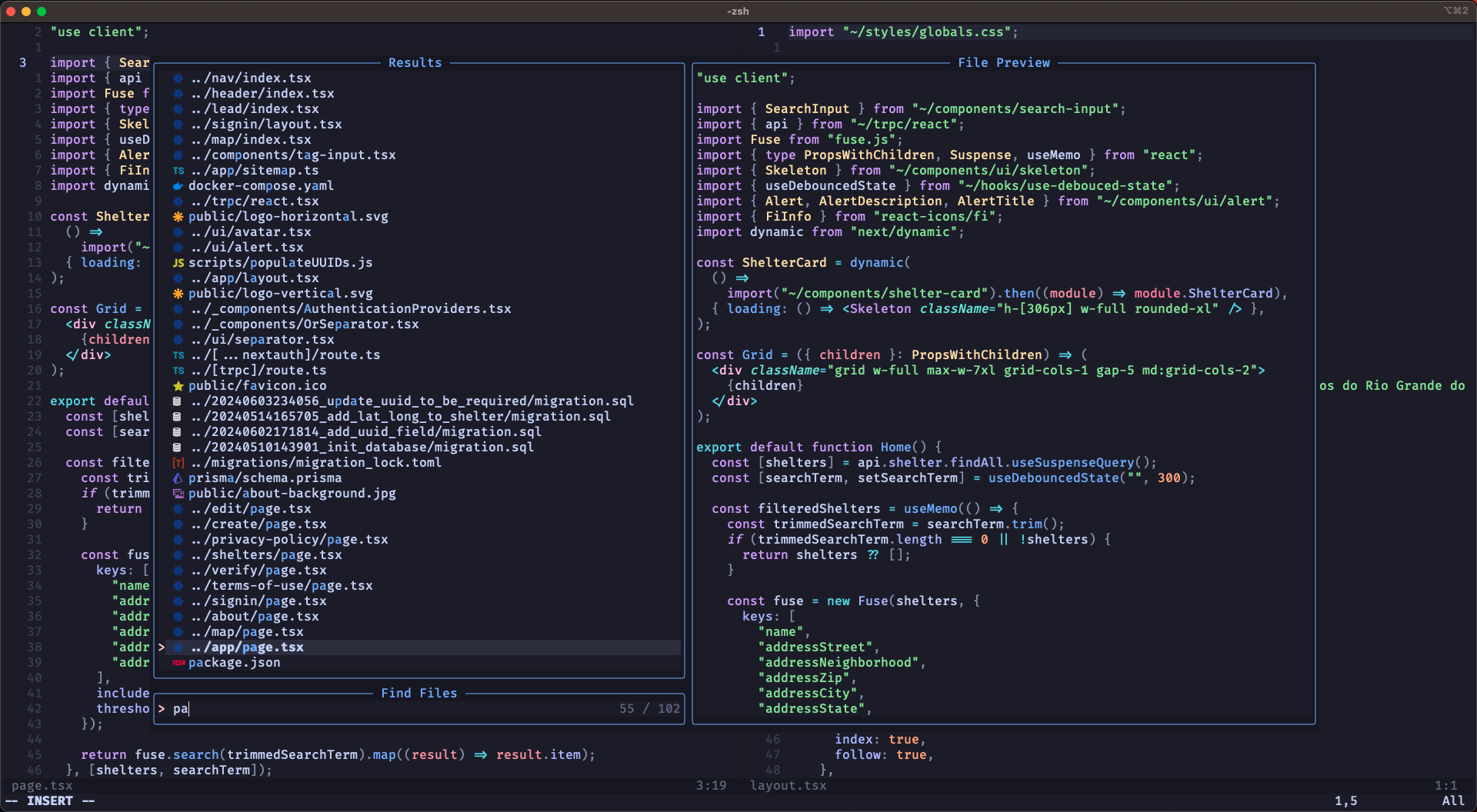This screenshot has width=1477, height=812.
Task: Click the TOML icon beside migration_lock.toml
Action: point(178,463)
